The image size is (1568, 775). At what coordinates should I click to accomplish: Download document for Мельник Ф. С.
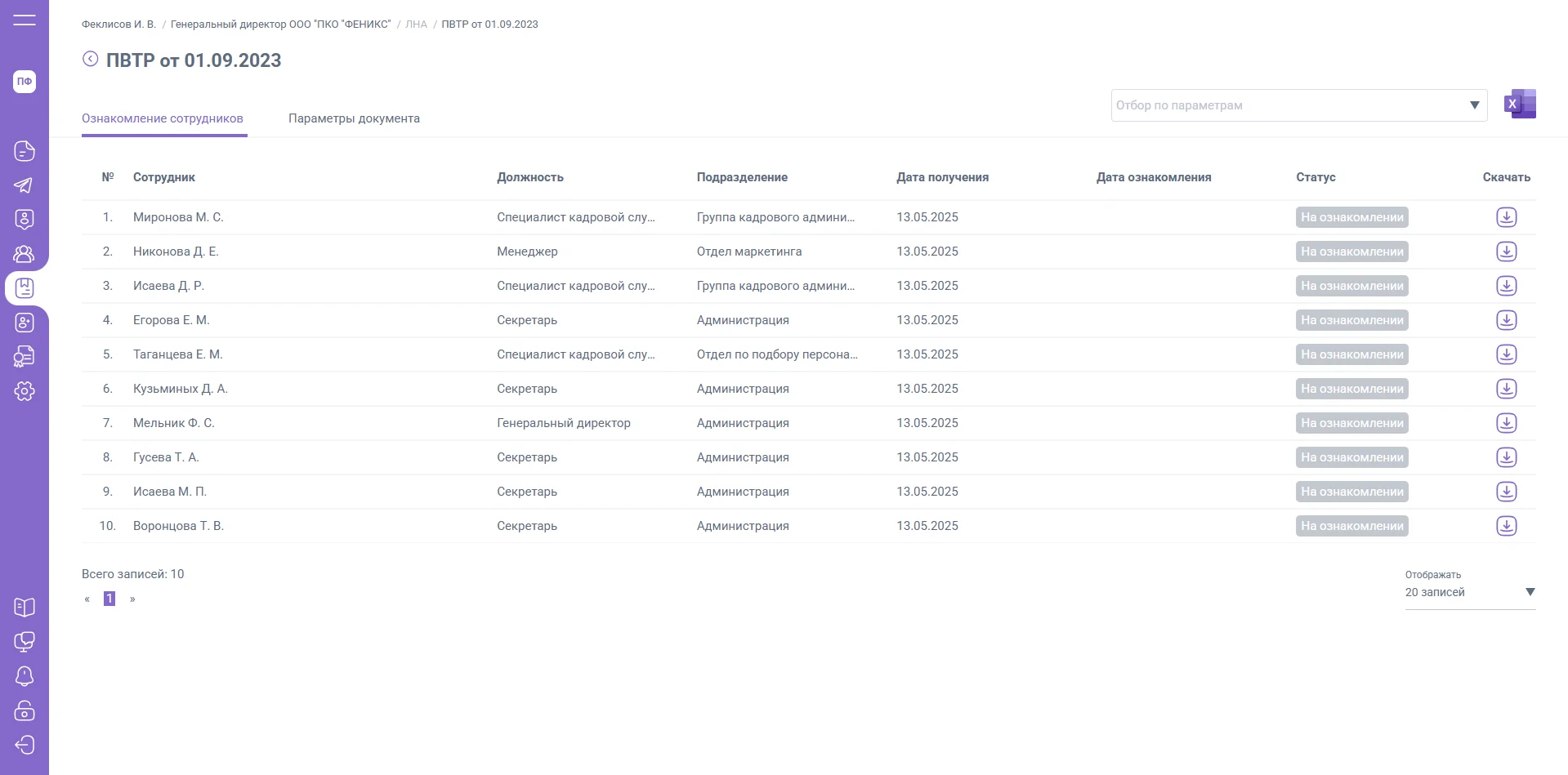click(x=1506, y=423)
